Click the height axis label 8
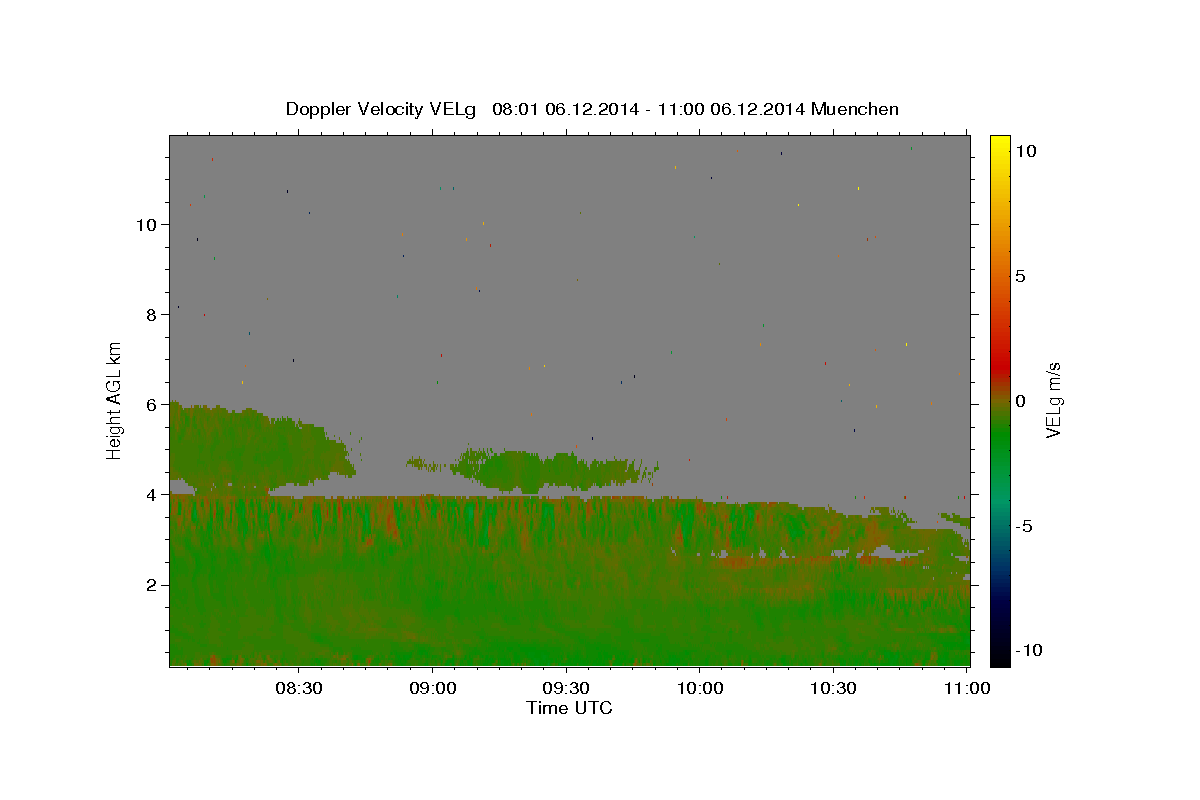The height and width of the screenshot is (800, 1200). pos(151,315)
